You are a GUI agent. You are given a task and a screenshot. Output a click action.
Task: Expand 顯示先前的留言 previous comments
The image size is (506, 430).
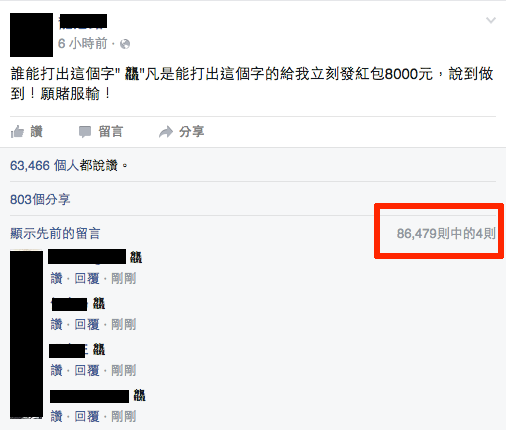click(x=55, y=233)
